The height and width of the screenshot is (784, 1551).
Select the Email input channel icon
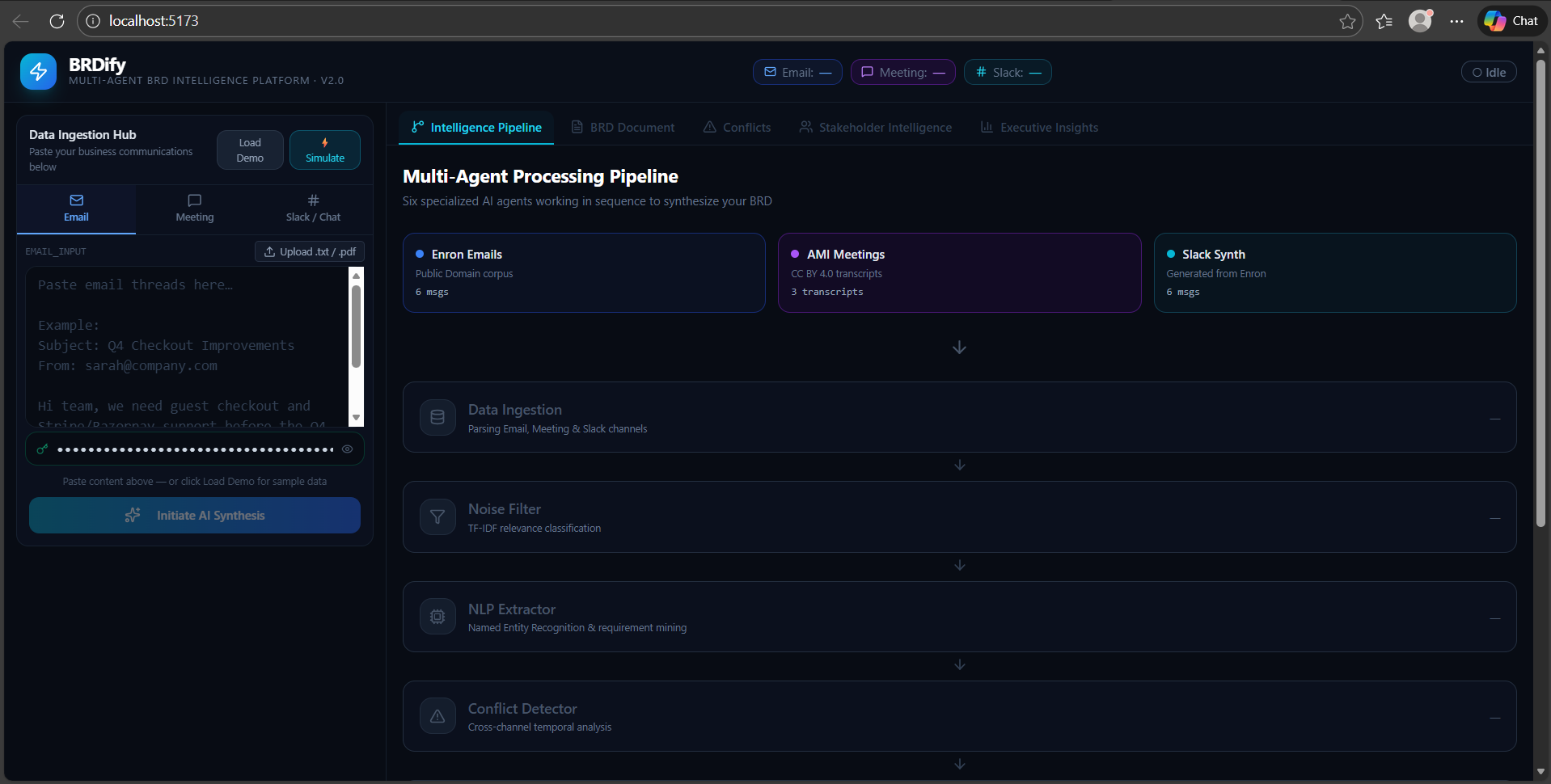75,201
